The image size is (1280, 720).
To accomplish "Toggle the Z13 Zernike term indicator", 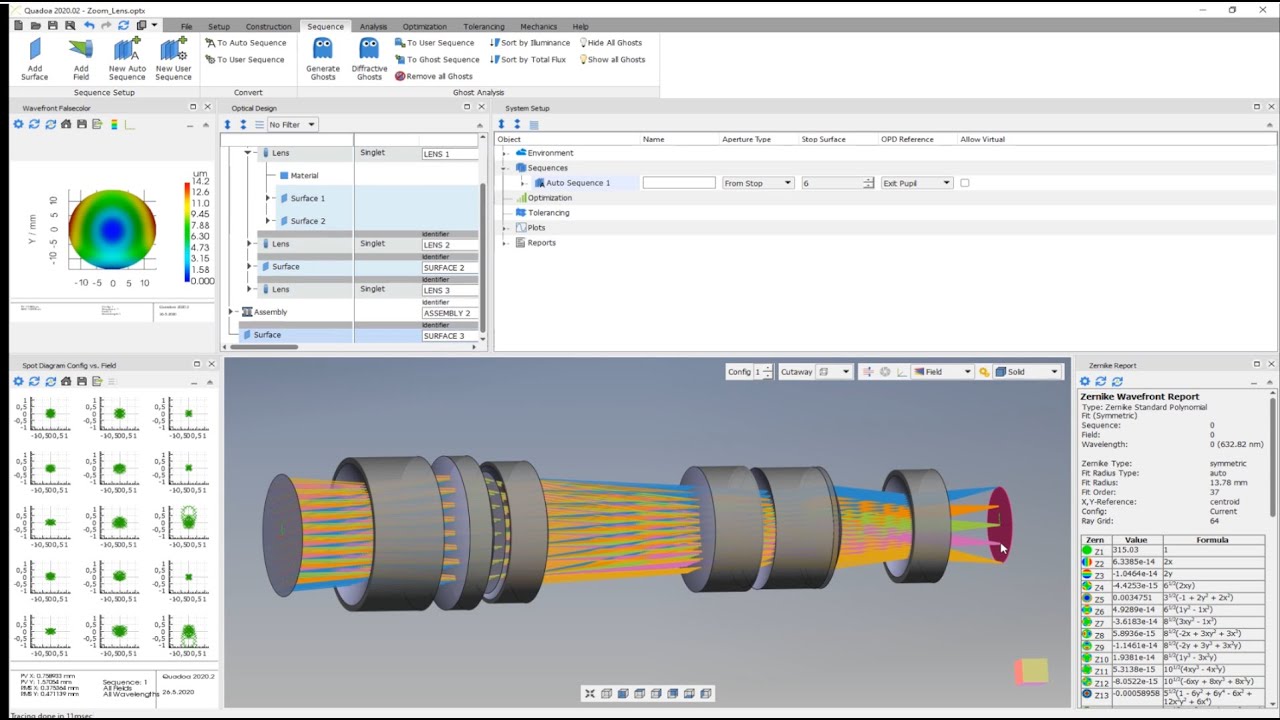I will 1087,693.
